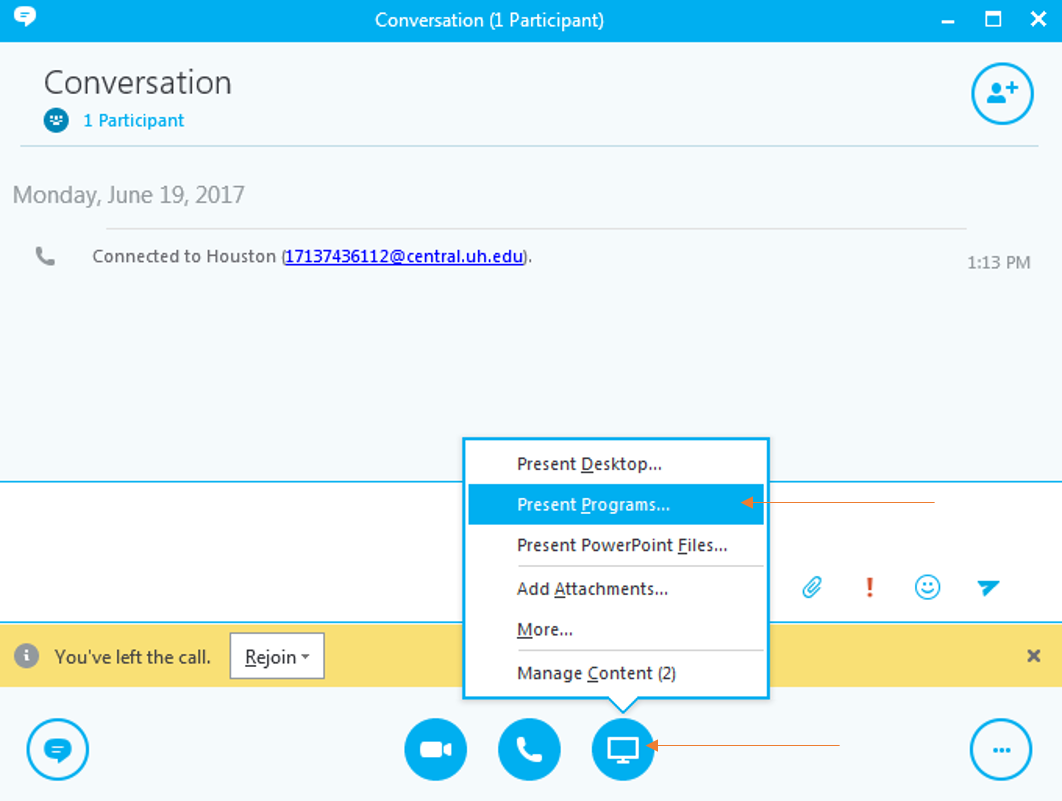Start video with the camera button
1062x801 pixels.
click(435, 749)
